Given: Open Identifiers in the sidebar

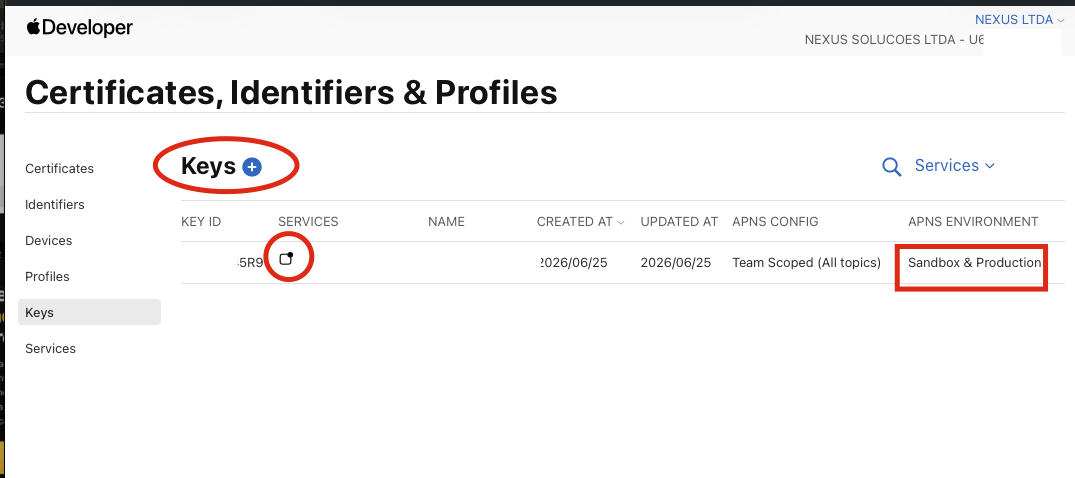Looking at the screenshot, I should coord(55,204).
